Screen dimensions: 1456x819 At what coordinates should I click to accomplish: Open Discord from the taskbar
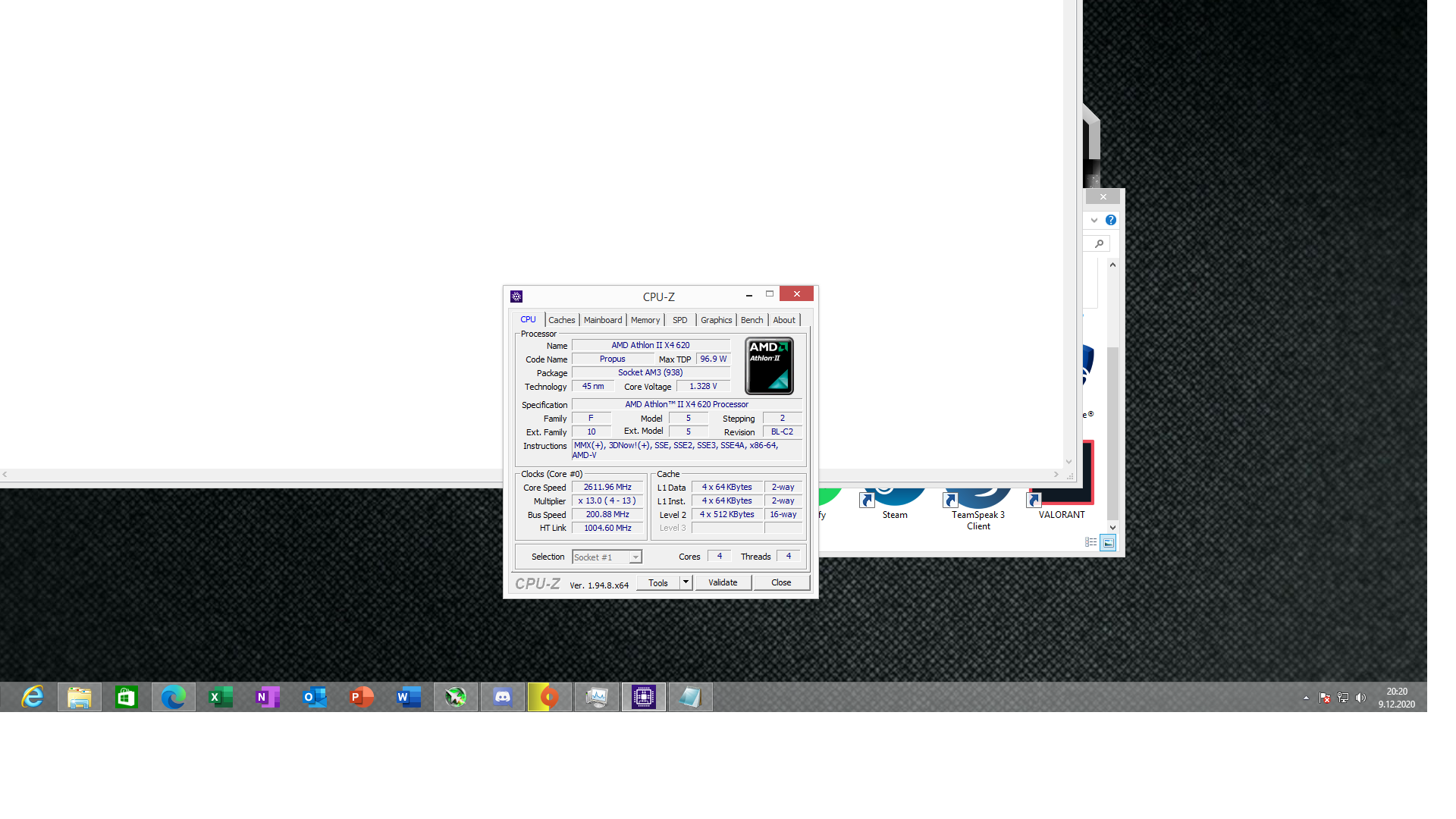pos(502,697)
